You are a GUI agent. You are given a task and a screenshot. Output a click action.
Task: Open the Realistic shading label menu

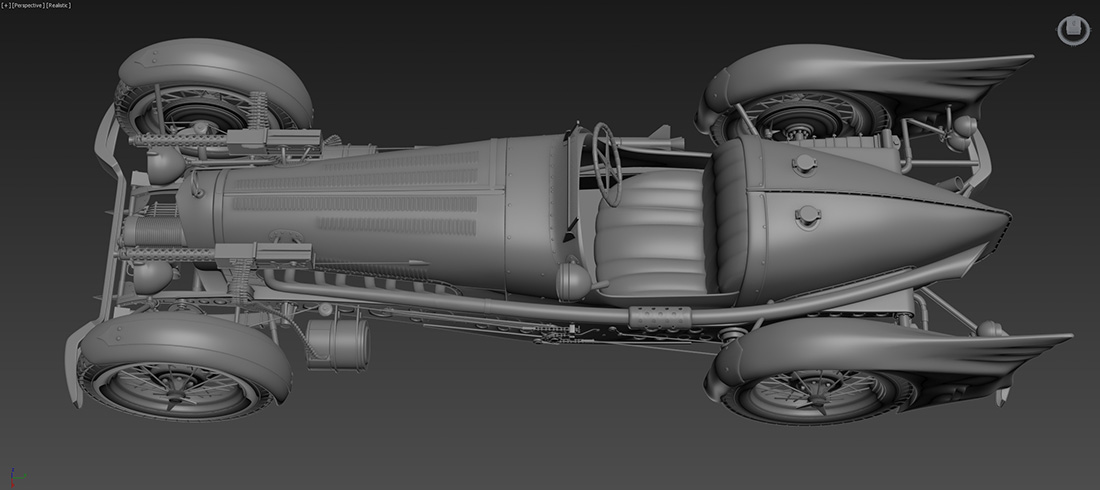point(58,5)
